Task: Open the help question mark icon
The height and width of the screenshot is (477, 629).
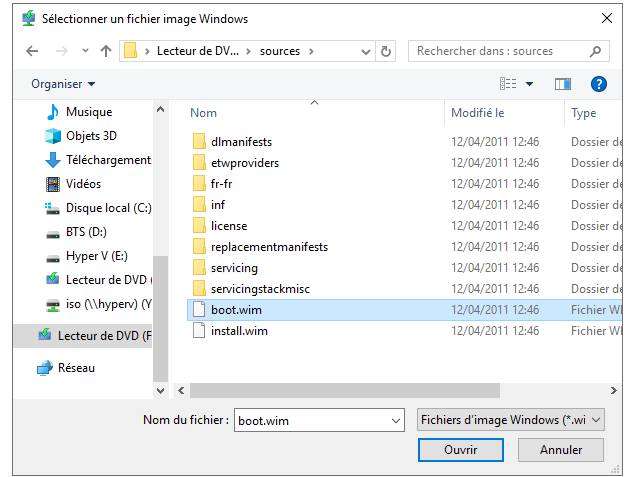Action: pos(599,84)
